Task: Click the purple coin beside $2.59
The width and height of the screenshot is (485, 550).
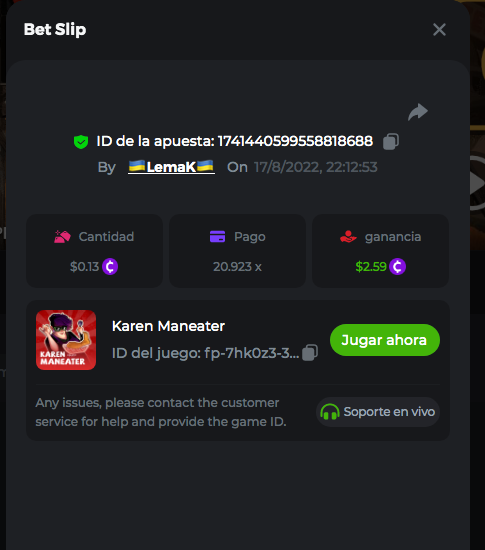Action: 397,267
